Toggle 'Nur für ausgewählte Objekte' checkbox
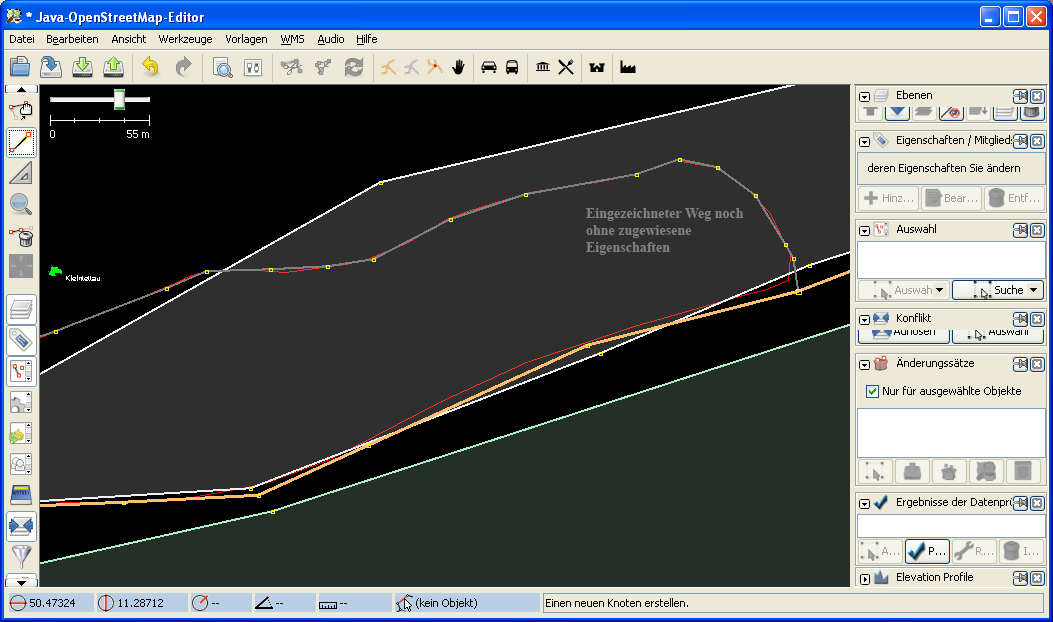Image resolution: width=1053 pixels, height=622 pixels. (x=873, y=391)
